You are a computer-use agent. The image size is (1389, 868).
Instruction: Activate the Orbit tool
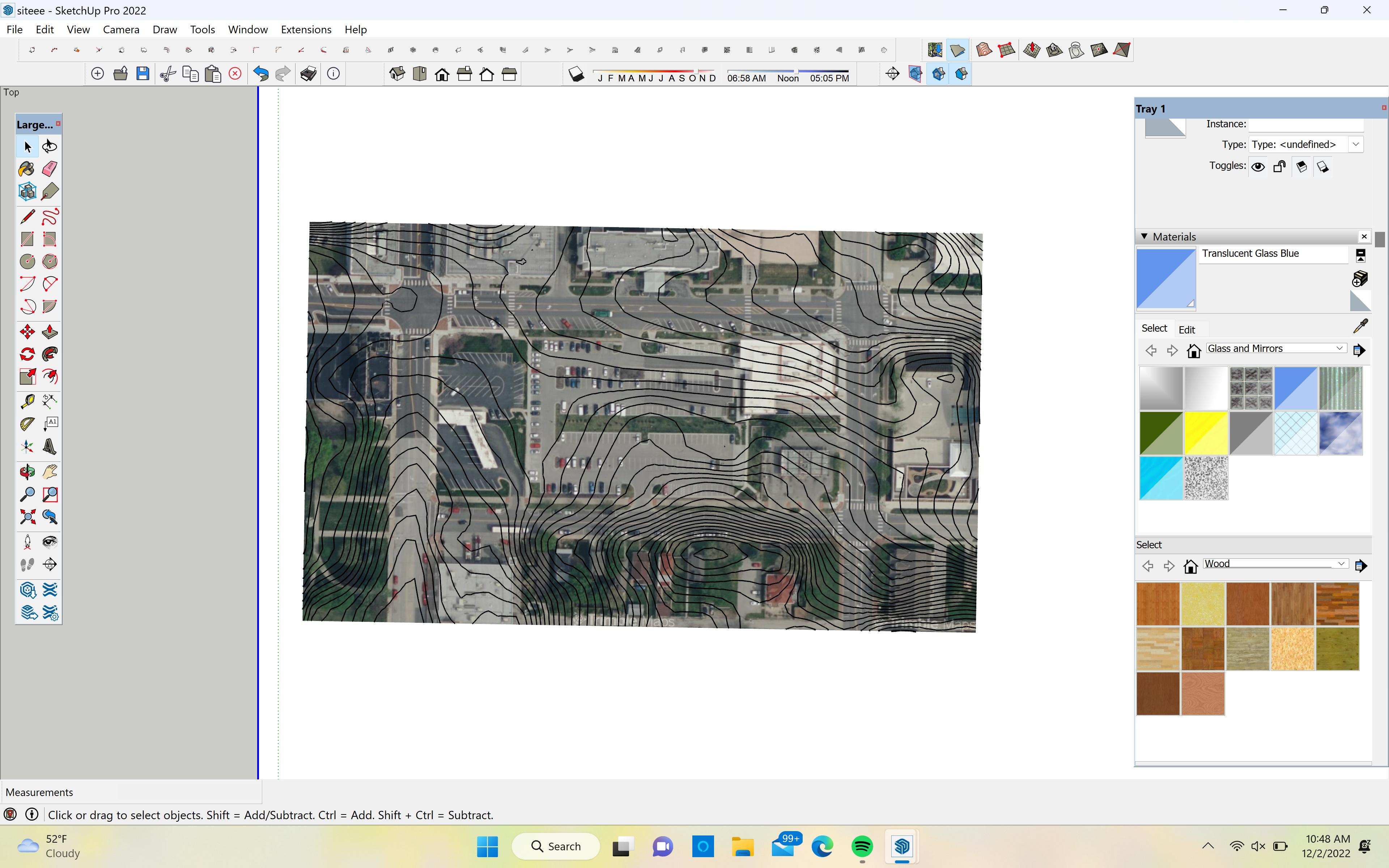coord(27,472)
